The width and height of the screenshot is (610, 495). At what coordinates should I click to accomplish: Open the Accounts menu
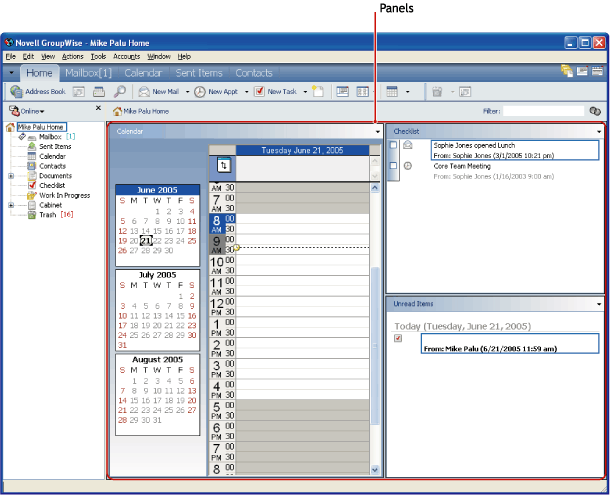126,56
